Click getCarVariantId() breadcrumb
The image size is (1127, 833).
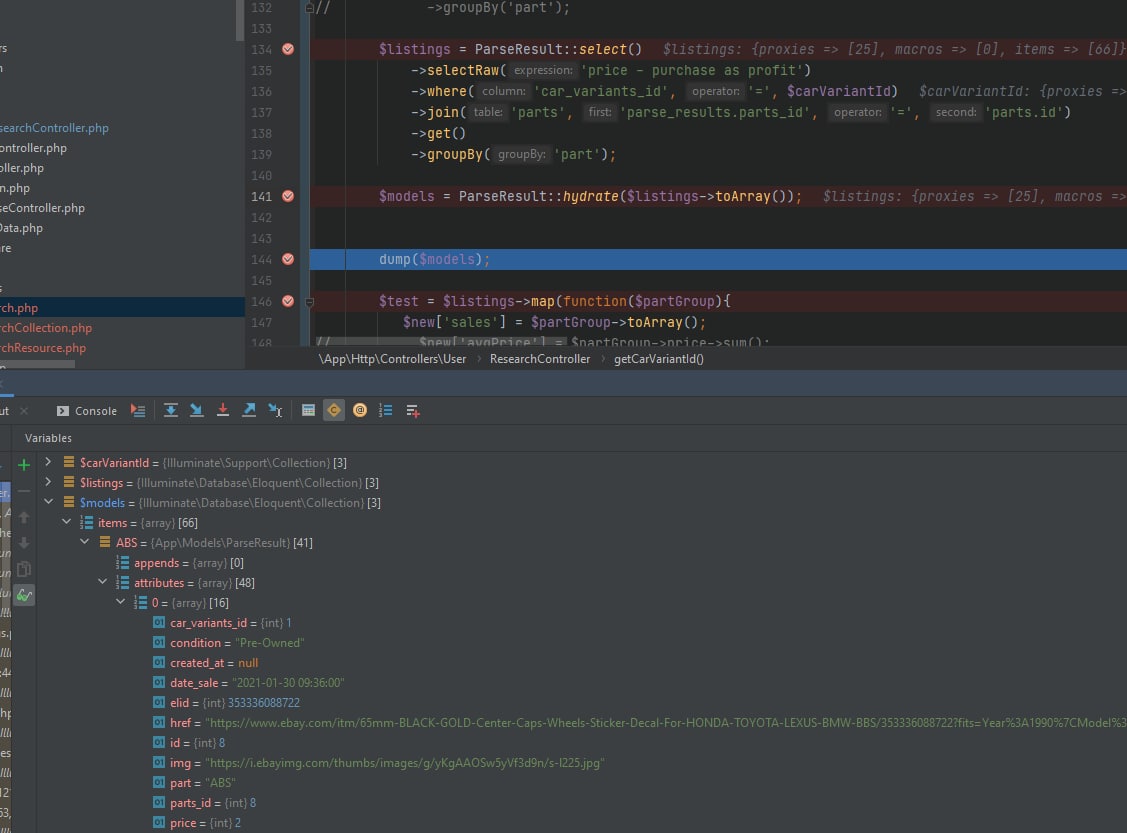[658, 359]
